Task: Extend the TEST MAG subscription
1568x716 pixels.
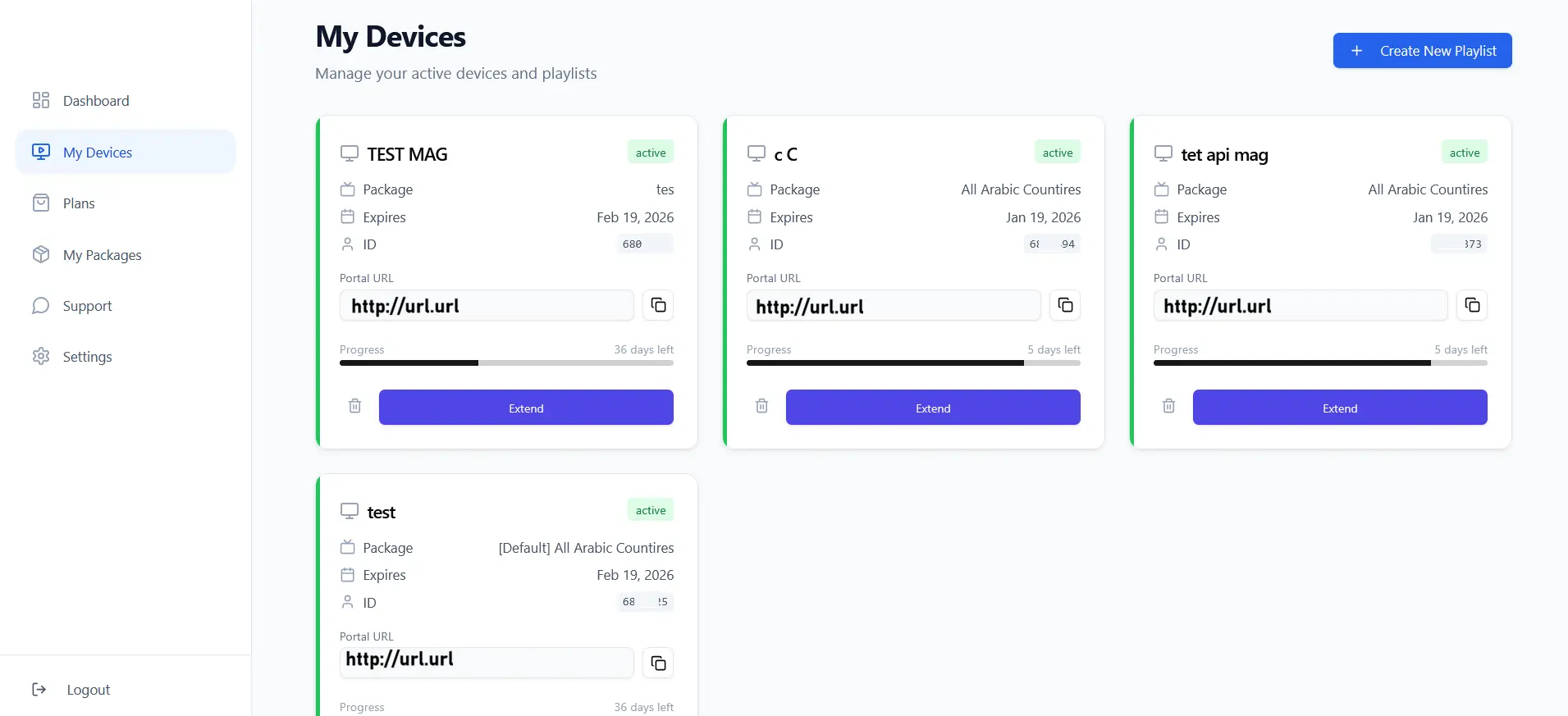Action: (x=526, y=408)
